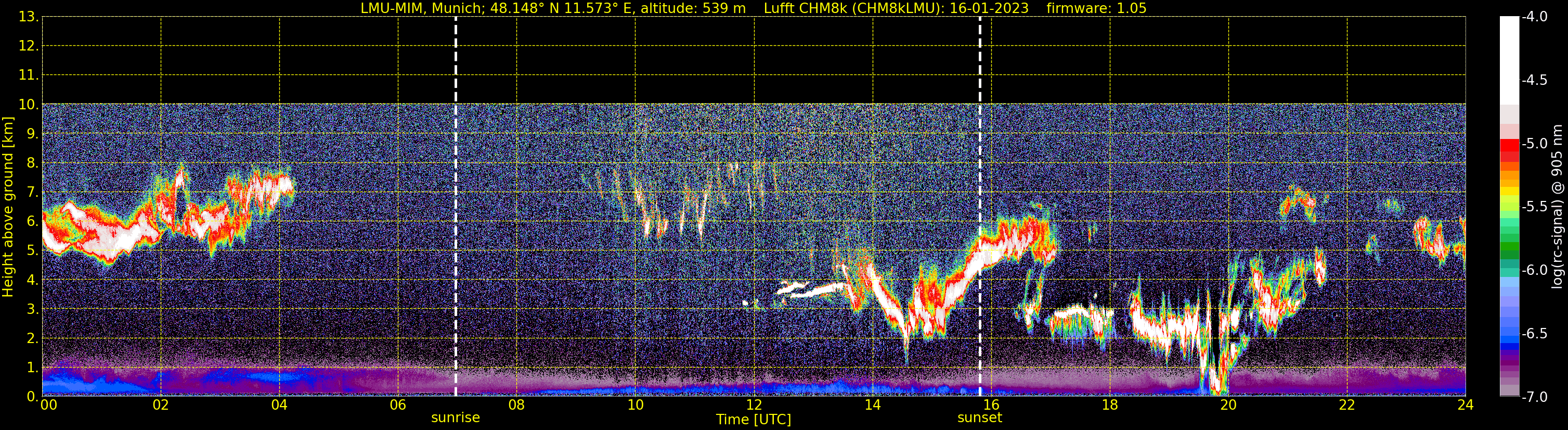1568x430 pixels.
Task: Click the y-axis tick label '3.'
Action: pyautogui.click(x=32, y=309)
